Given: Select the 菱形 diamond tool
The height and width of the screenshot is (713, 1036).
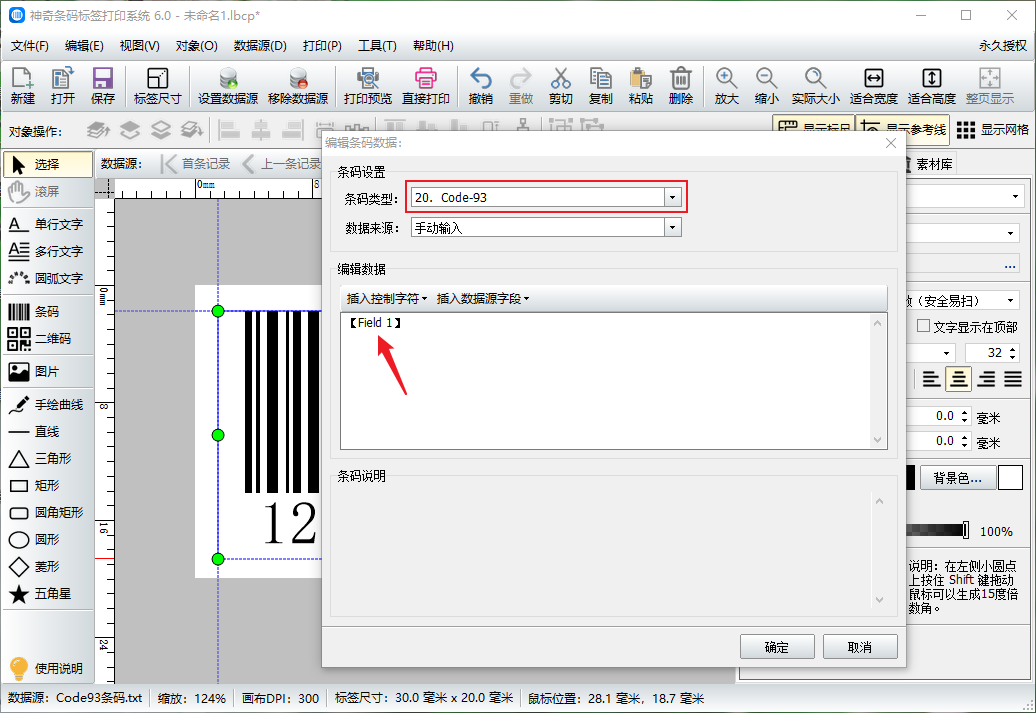Looking at the screenshot, I should 48,566.
